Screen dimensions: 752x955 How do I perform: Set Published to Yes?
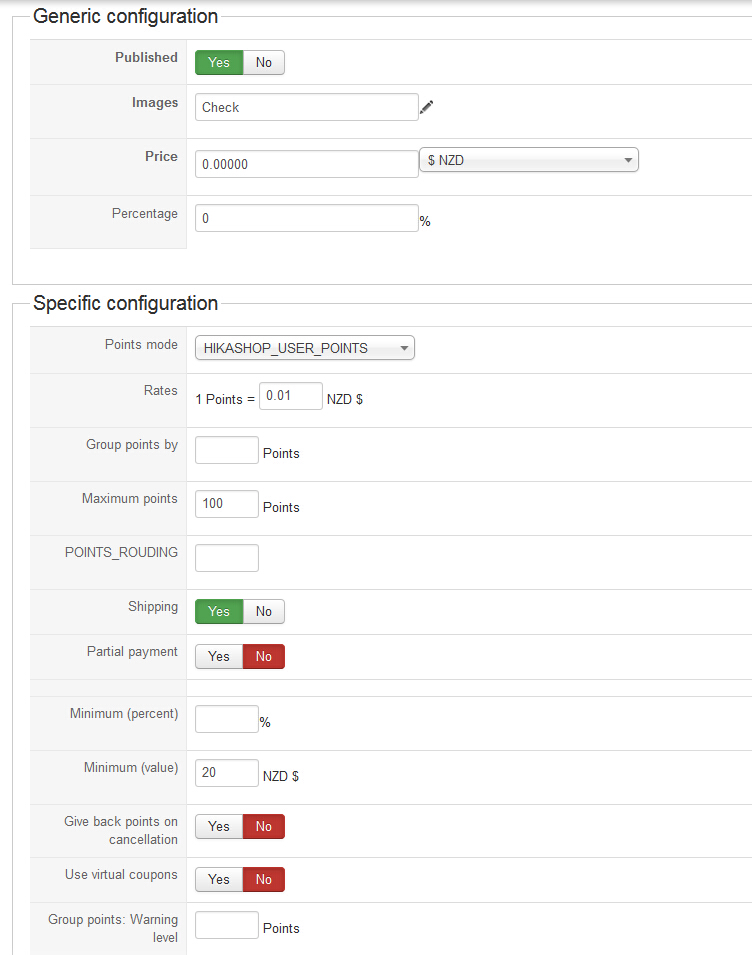click(x=219, y=62)
